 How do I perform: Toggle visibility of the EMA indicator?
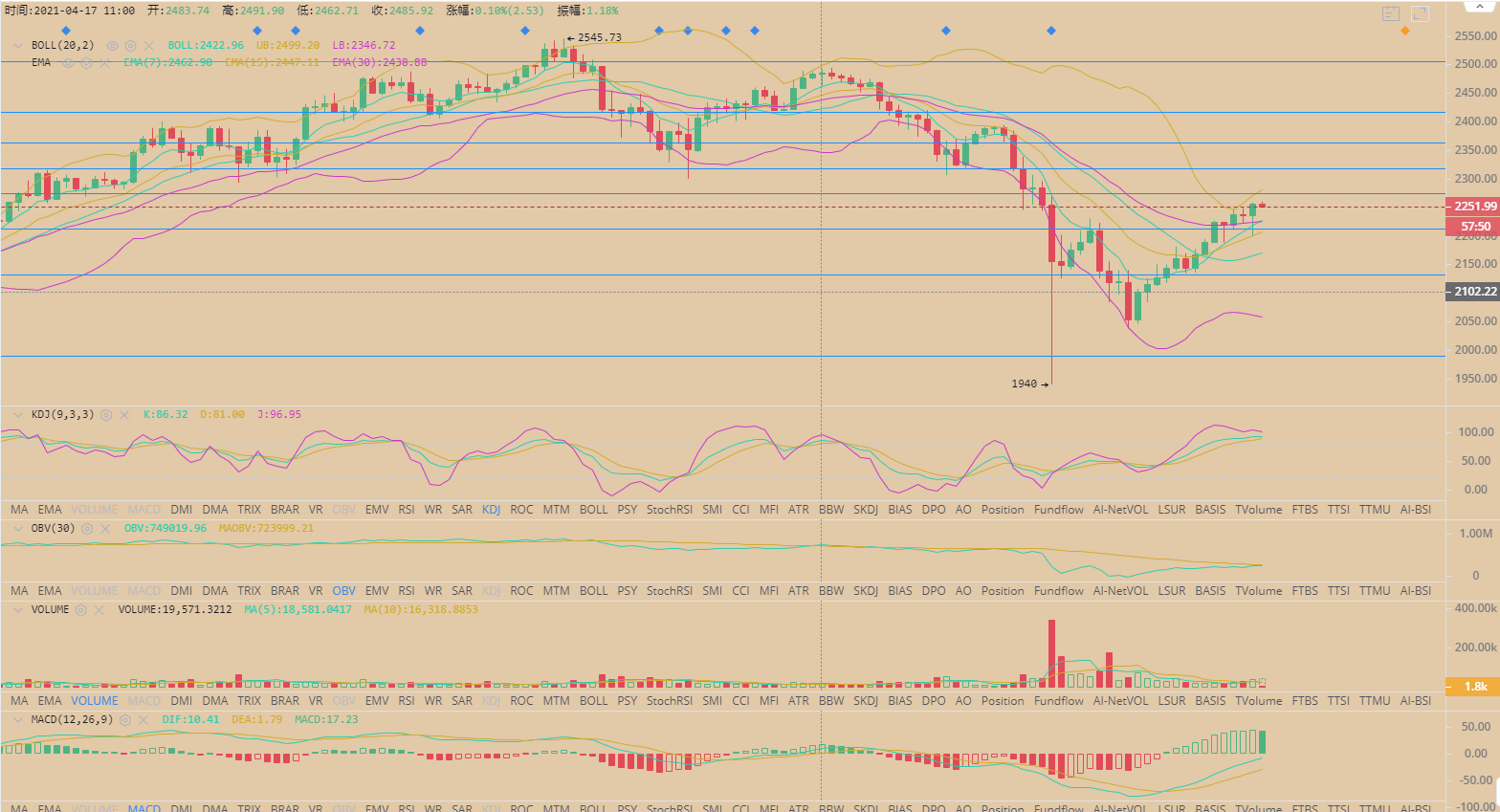coord(68,62)
